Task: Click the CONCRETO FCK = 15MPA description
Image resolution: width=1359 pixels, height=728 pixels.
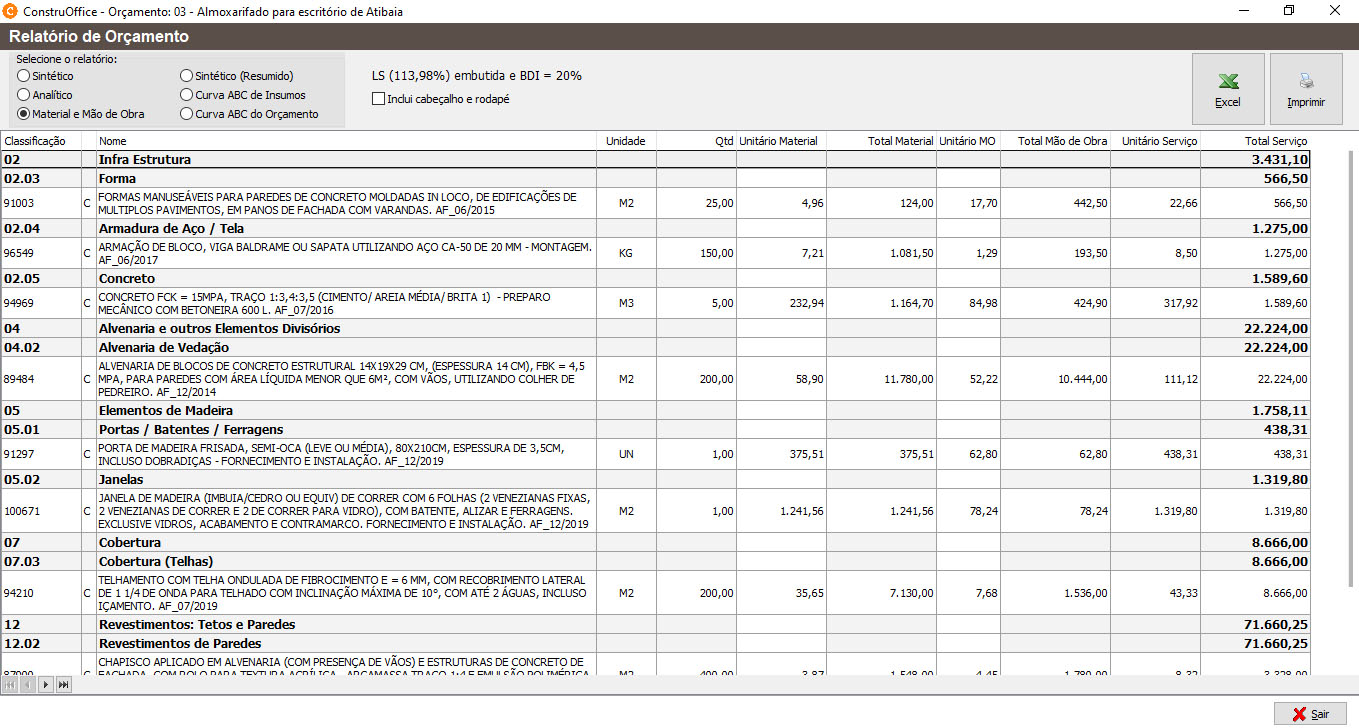Action: pos(346,303)
